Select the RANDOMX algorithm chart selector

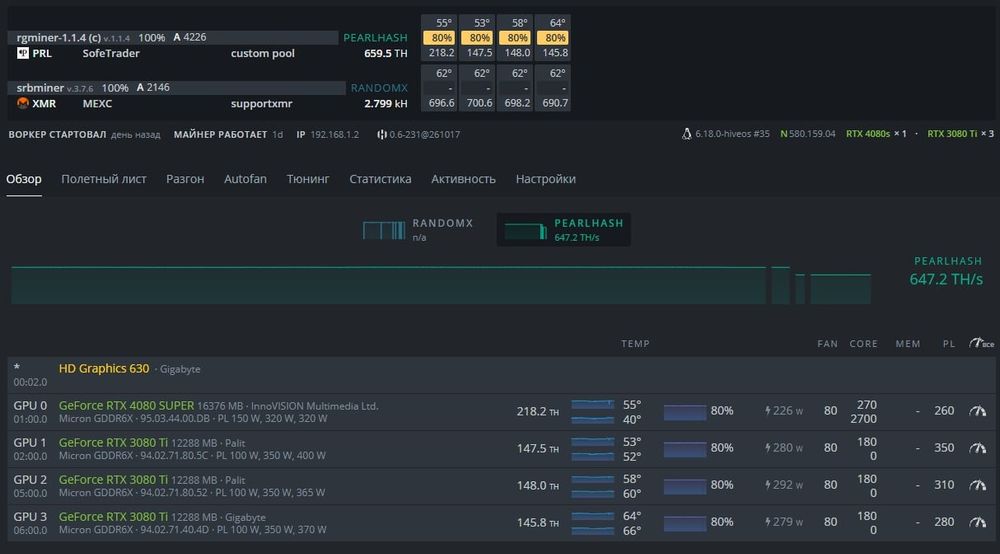click(418, 230)
